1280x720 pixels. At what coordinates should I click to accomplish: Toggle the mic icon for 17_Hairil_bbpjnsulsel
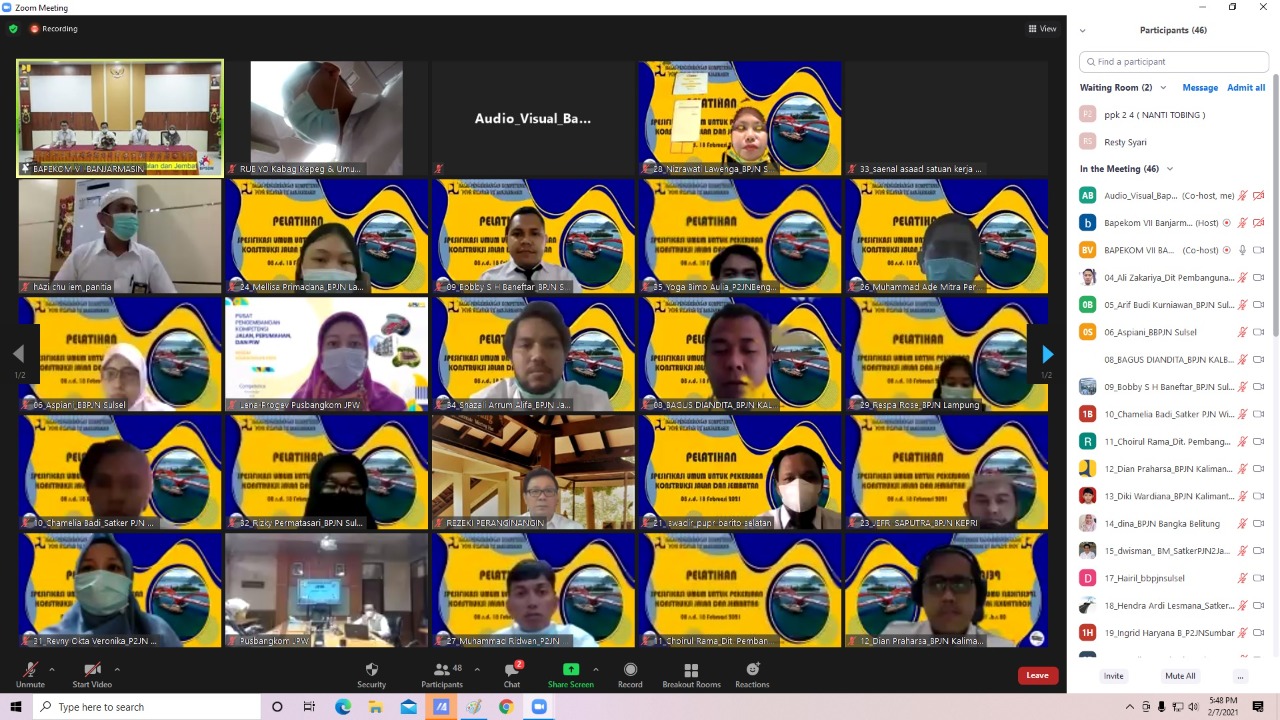click(1243, 577)
